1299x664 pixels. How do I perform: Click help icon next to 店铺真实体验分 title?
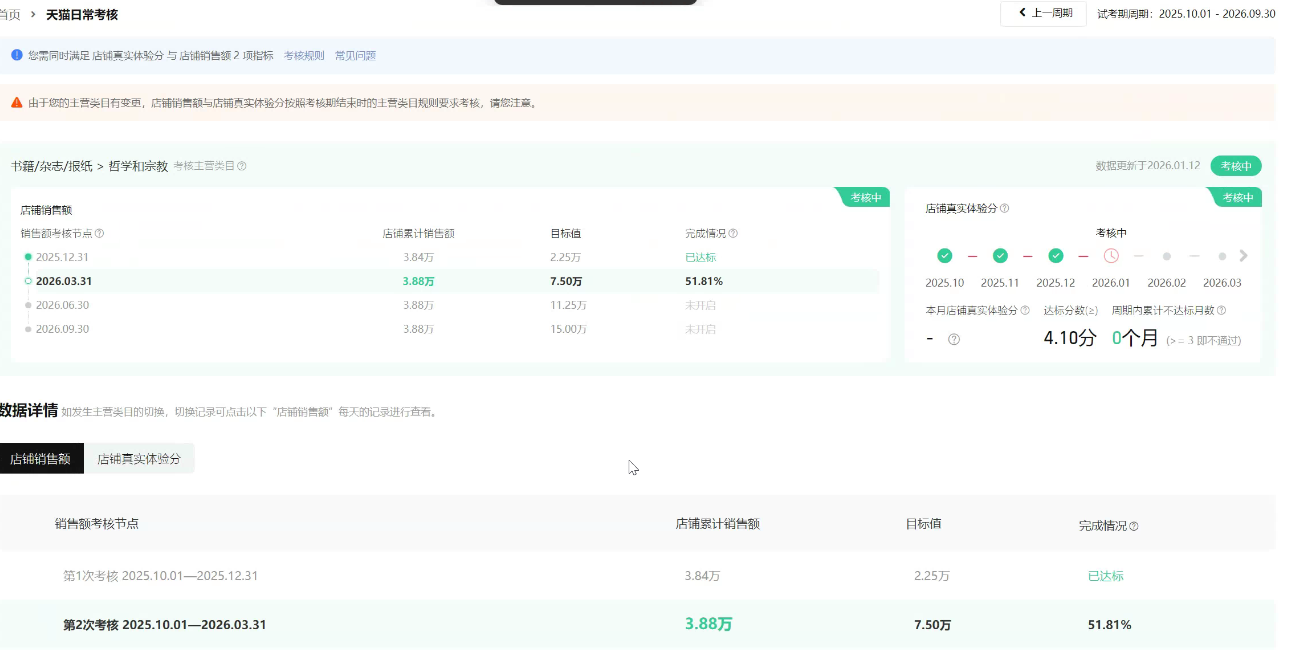click(x=1004, y=209)
